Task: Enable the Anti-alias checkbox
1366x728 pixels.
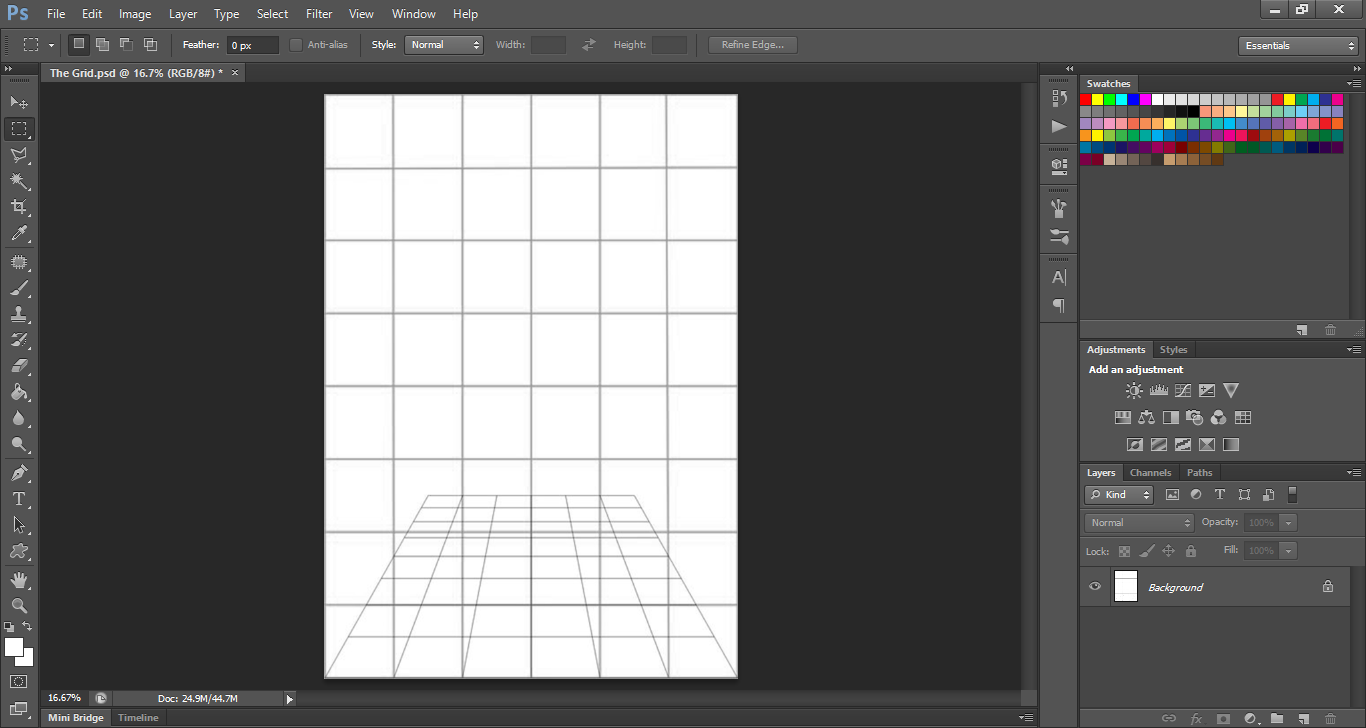Action: [x=296, y=45]
